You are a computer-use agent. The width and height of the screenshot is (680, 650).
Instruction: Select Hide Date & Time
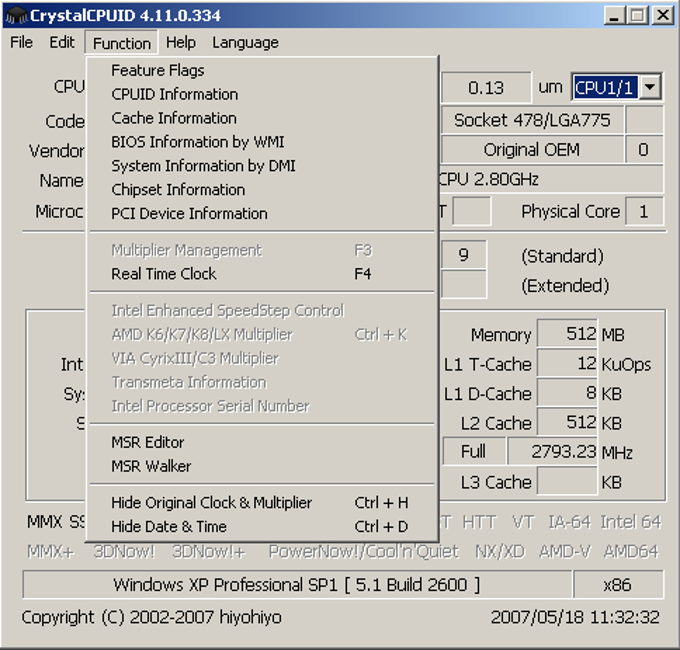(x=262, y=526)
